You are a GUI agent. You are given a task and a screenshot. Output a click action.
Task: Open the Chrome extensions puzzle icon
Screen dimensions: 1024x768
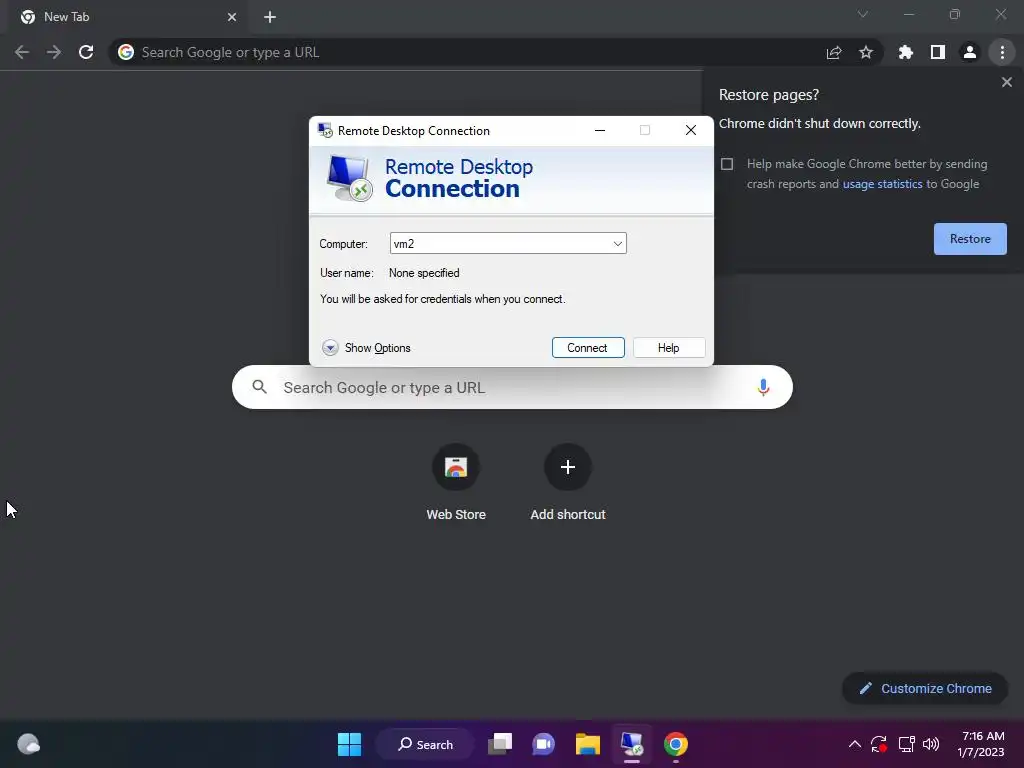click(x=906, y=52)
